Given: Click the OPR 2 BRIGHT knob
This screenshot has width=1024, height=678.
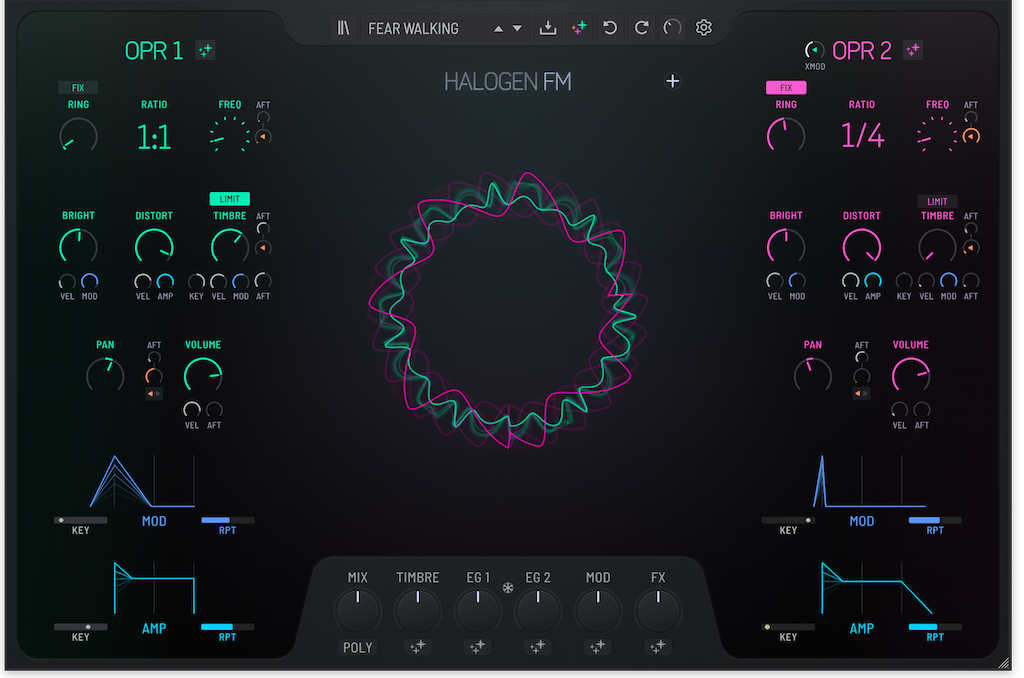Looking at the screenshot, I should point(786,247).
